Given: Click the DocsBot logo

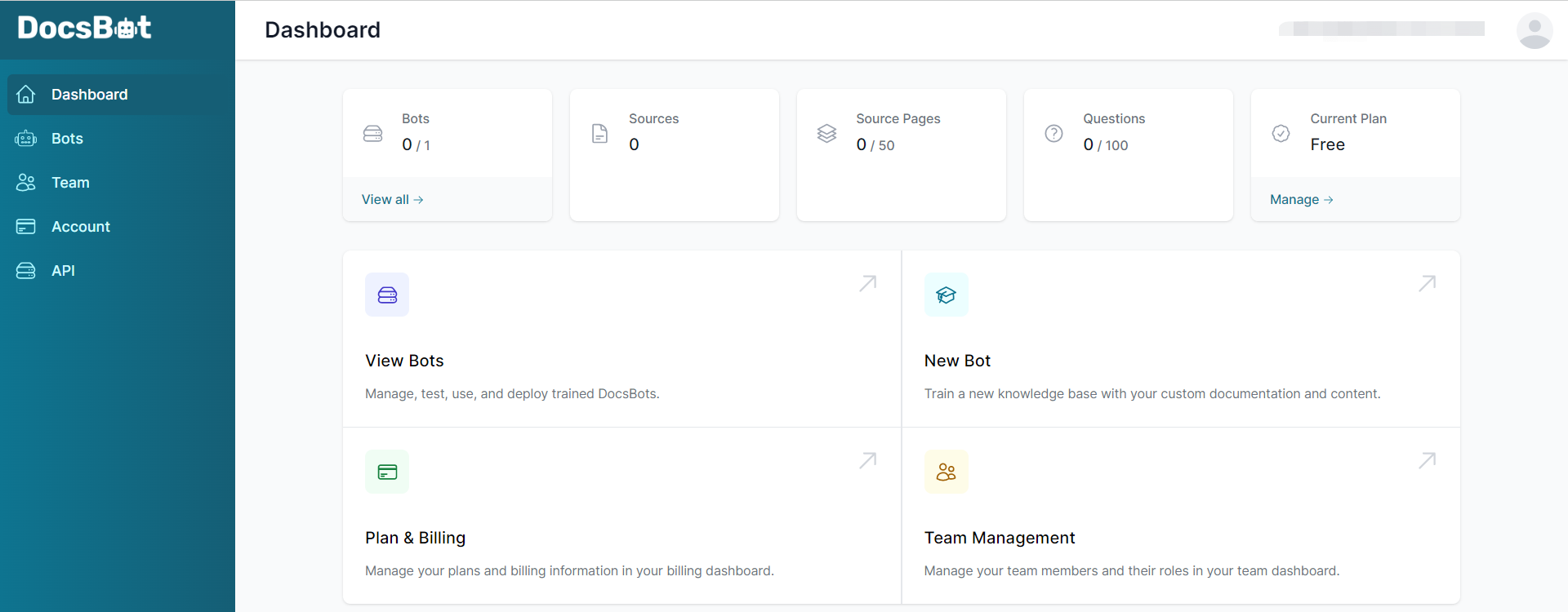Looking at the screenshot, I should (x=84, y=28).
